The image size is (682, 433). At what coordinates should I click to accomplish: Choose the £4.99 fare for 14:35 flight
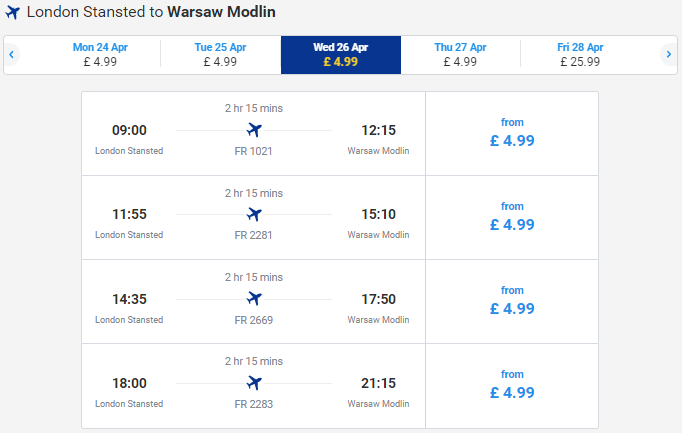(512, 302)
